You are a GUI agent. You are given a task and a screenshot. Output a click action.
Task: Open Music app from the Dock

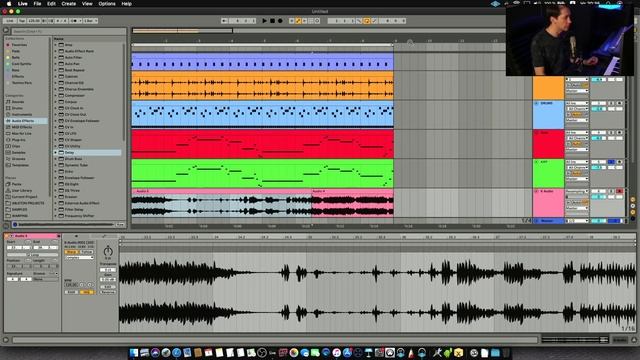(336, 353)
